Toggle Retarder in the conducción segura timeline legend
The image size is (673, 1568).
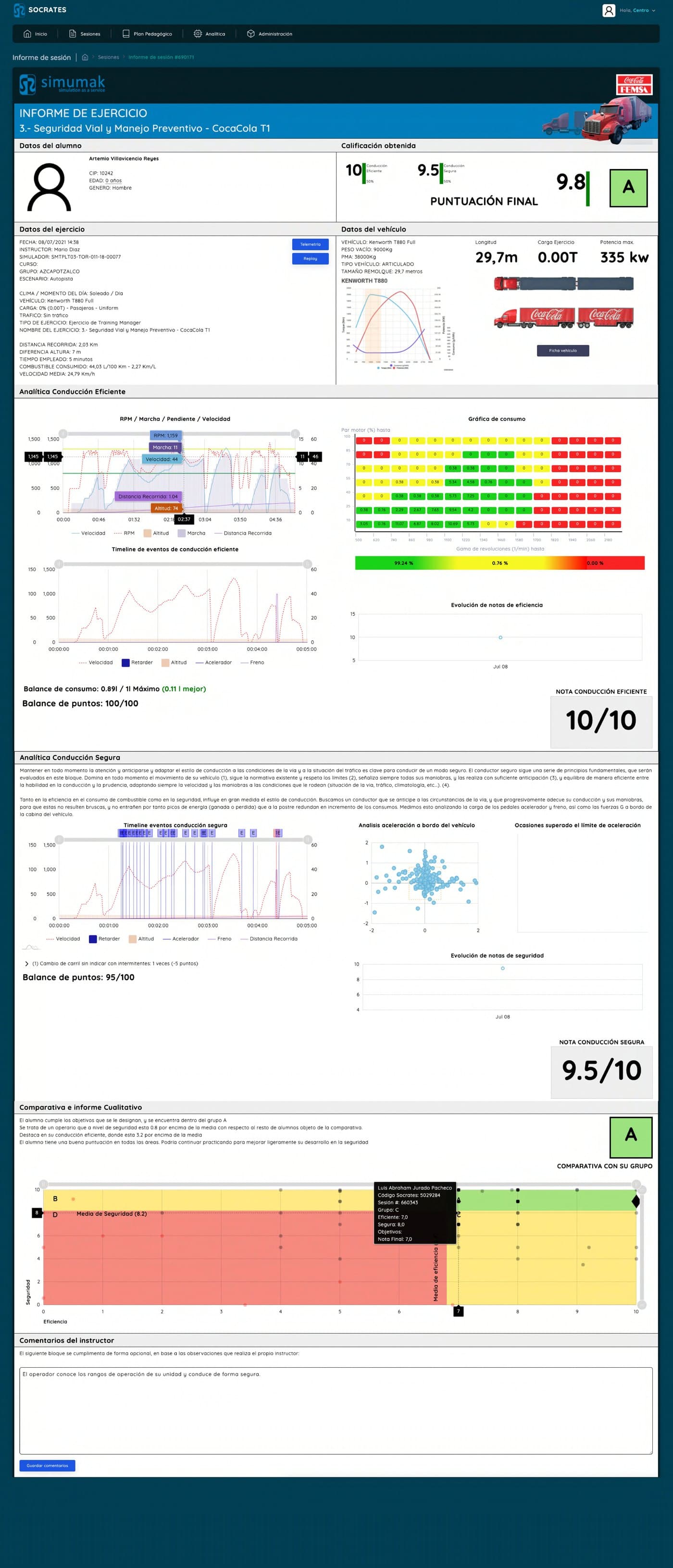coord(104,939)
